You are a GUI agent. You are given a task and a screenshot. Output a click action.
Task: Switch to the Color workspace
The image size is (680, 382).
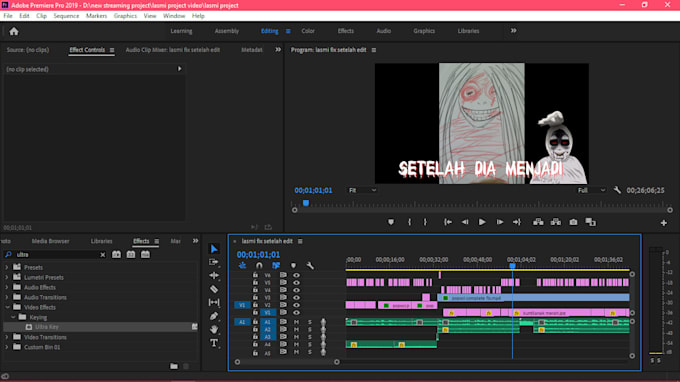[308, 31]
